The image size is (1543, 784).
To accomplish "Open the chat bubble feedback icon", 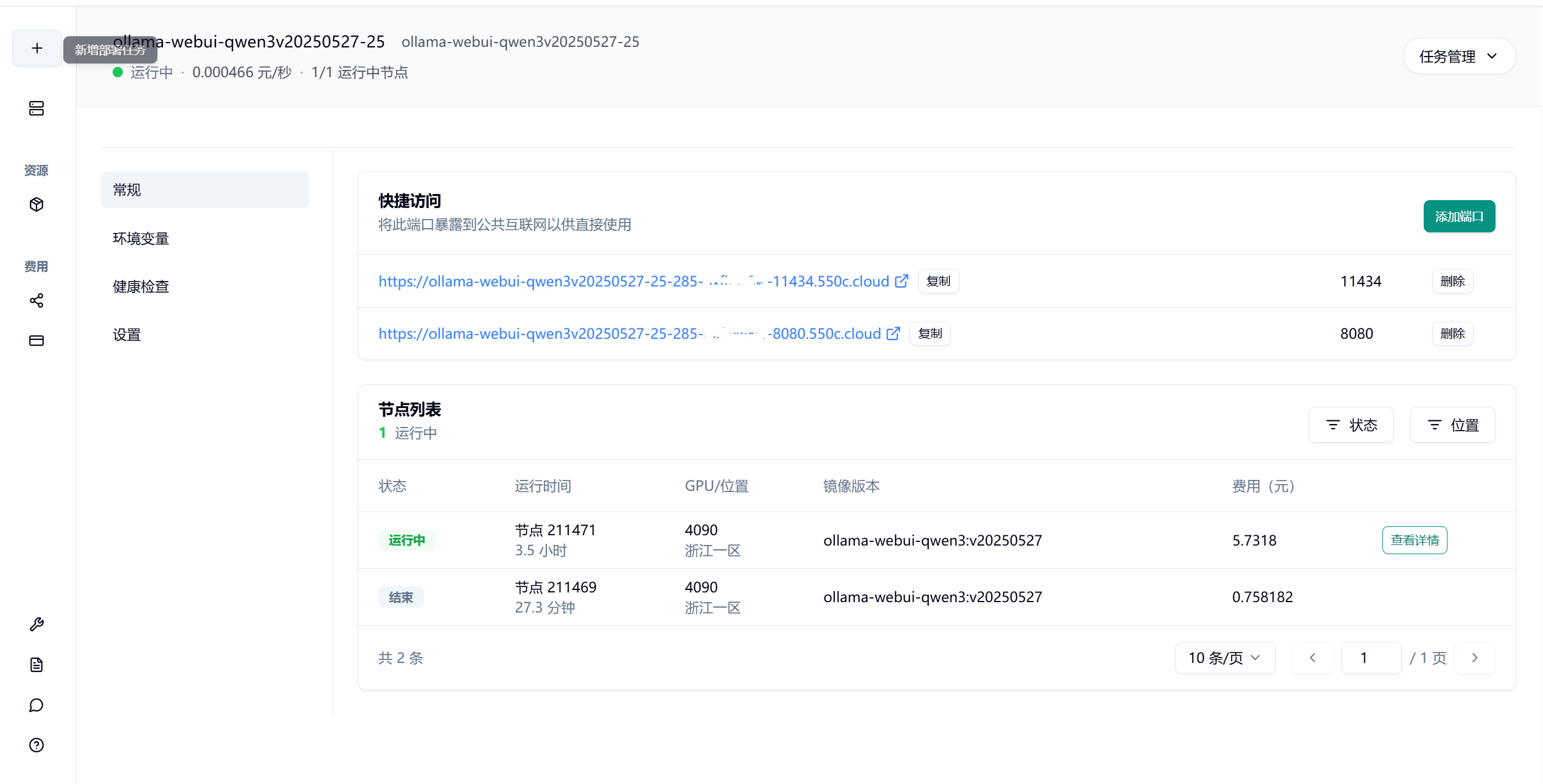I will [x=37, y=705].
